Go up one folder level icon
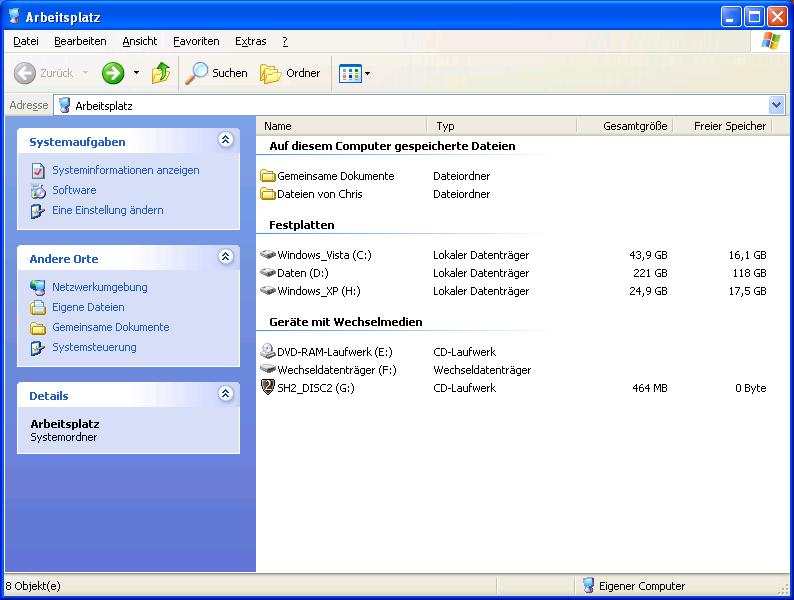 [161, 73]
